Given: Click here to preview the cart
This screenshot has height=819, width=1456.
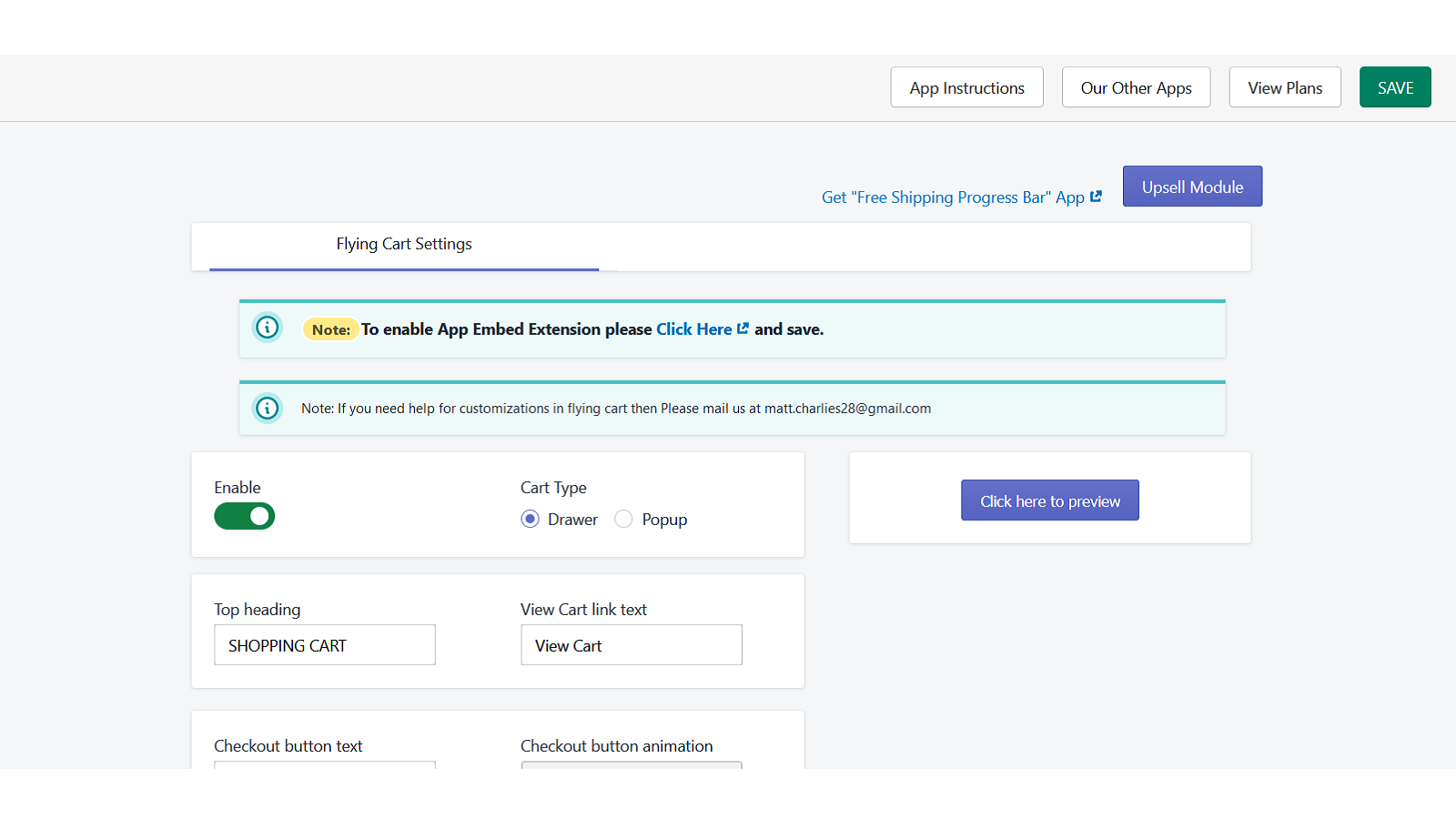Looking at the screenshot, I should tap(1050, 500).
